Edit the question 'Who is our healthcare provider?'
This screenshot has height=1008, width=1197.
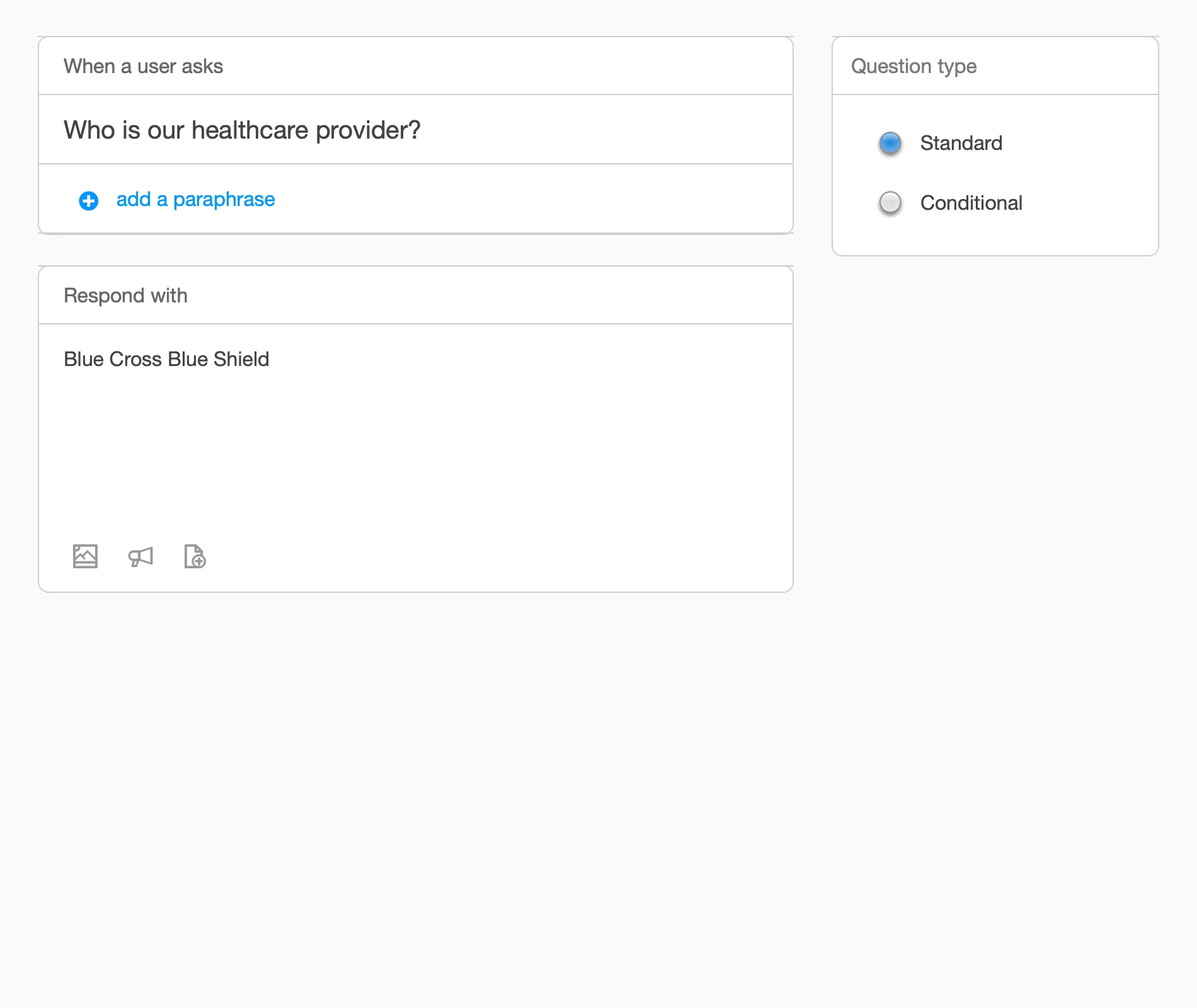point(242,130)
